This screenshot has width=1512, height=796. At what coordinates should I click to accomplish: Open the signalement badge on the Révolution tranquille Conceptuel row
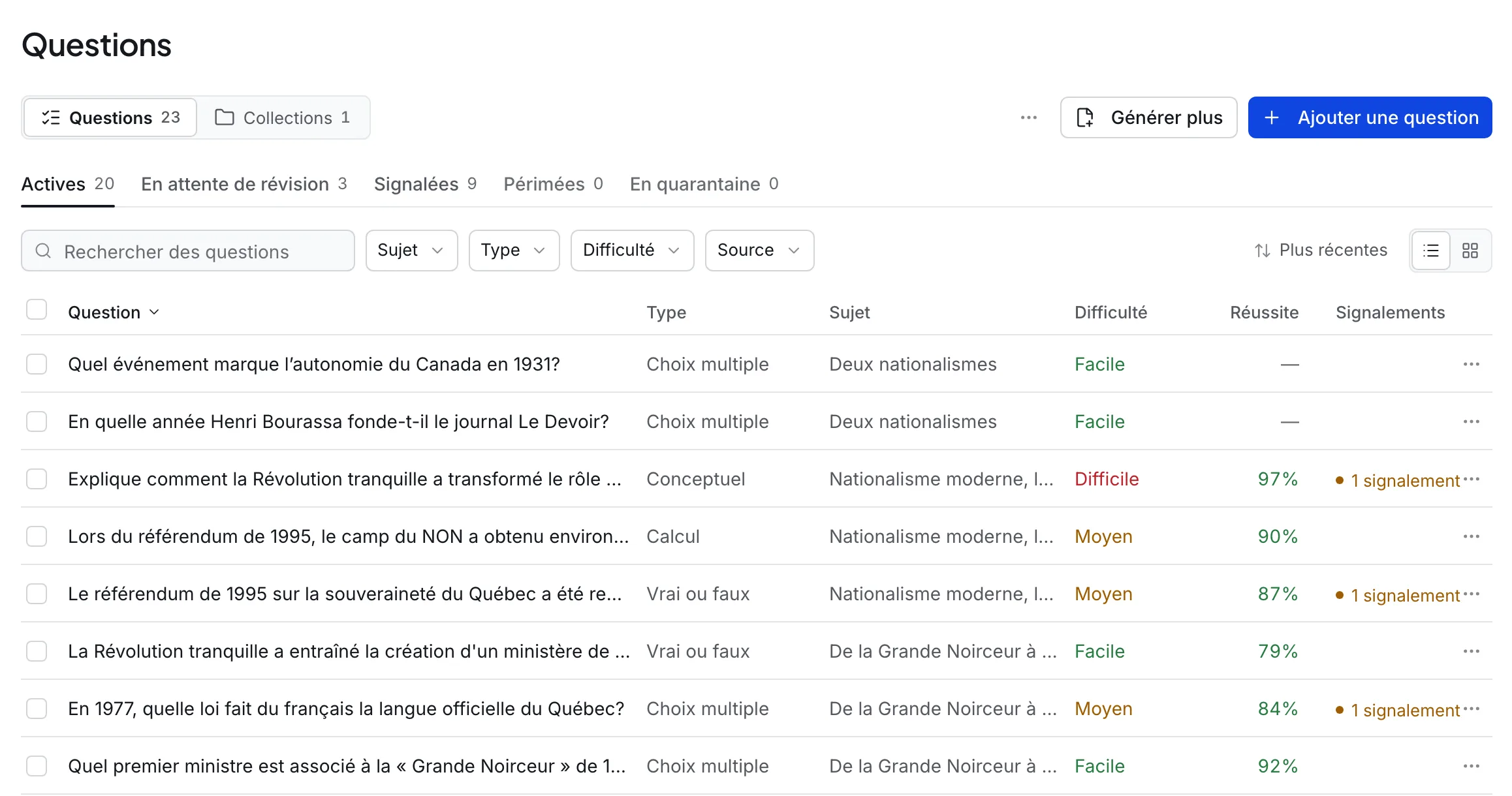pos(1398,481)
